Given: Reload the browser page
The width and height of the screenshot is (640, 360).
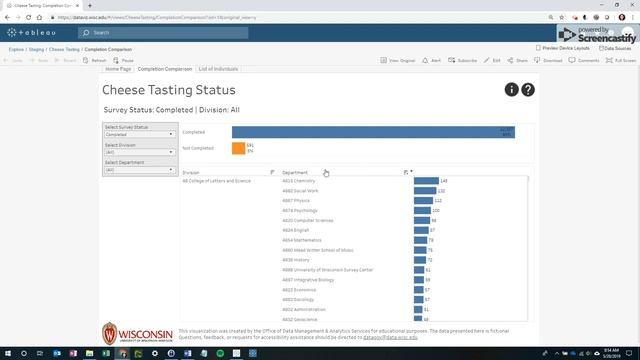Looking at the screenshot, I should coord(29,18).
